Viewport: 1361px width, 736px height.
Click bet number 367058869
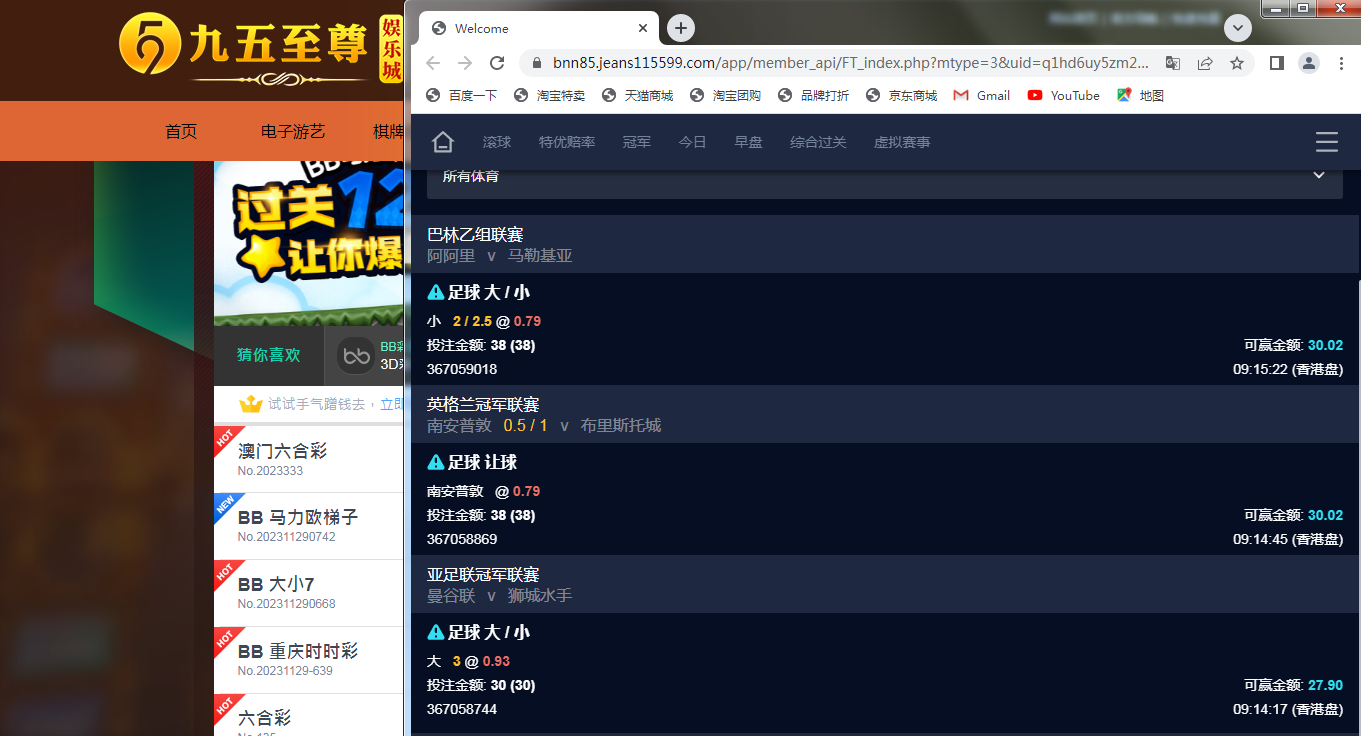[462, 539]
